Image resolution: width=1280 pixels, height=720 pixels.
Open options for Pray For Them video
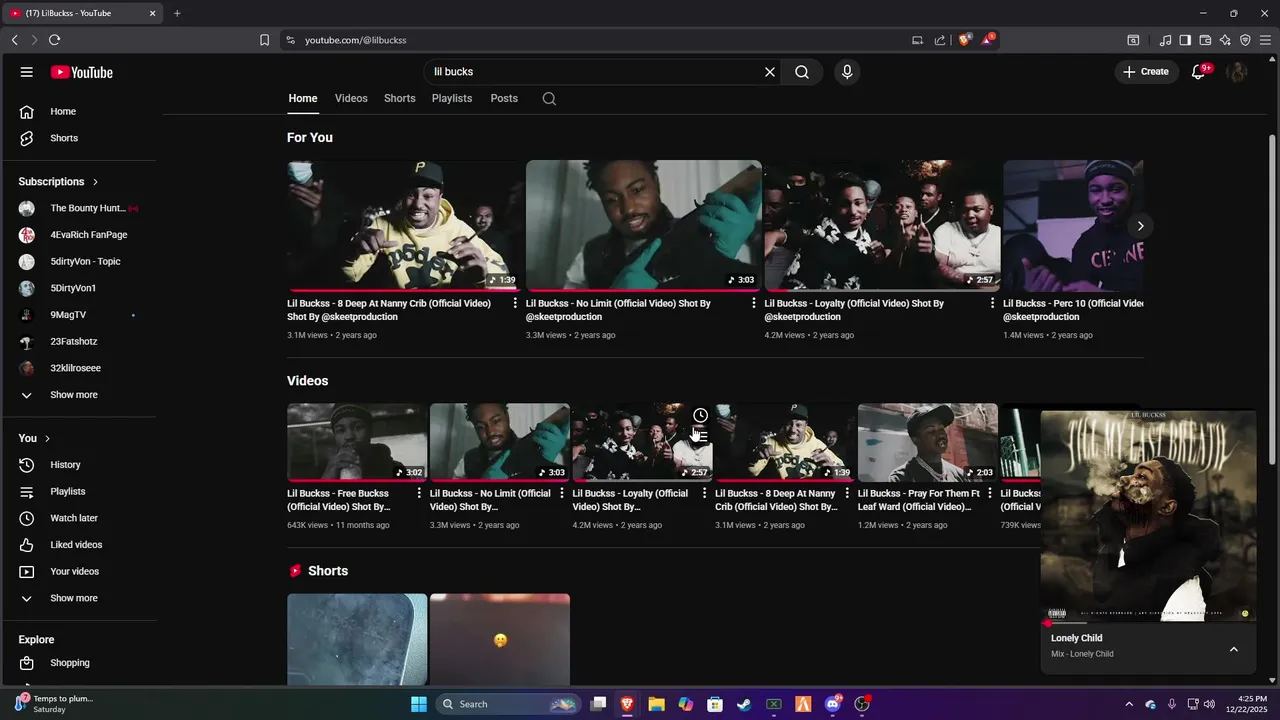pos(990,493)
